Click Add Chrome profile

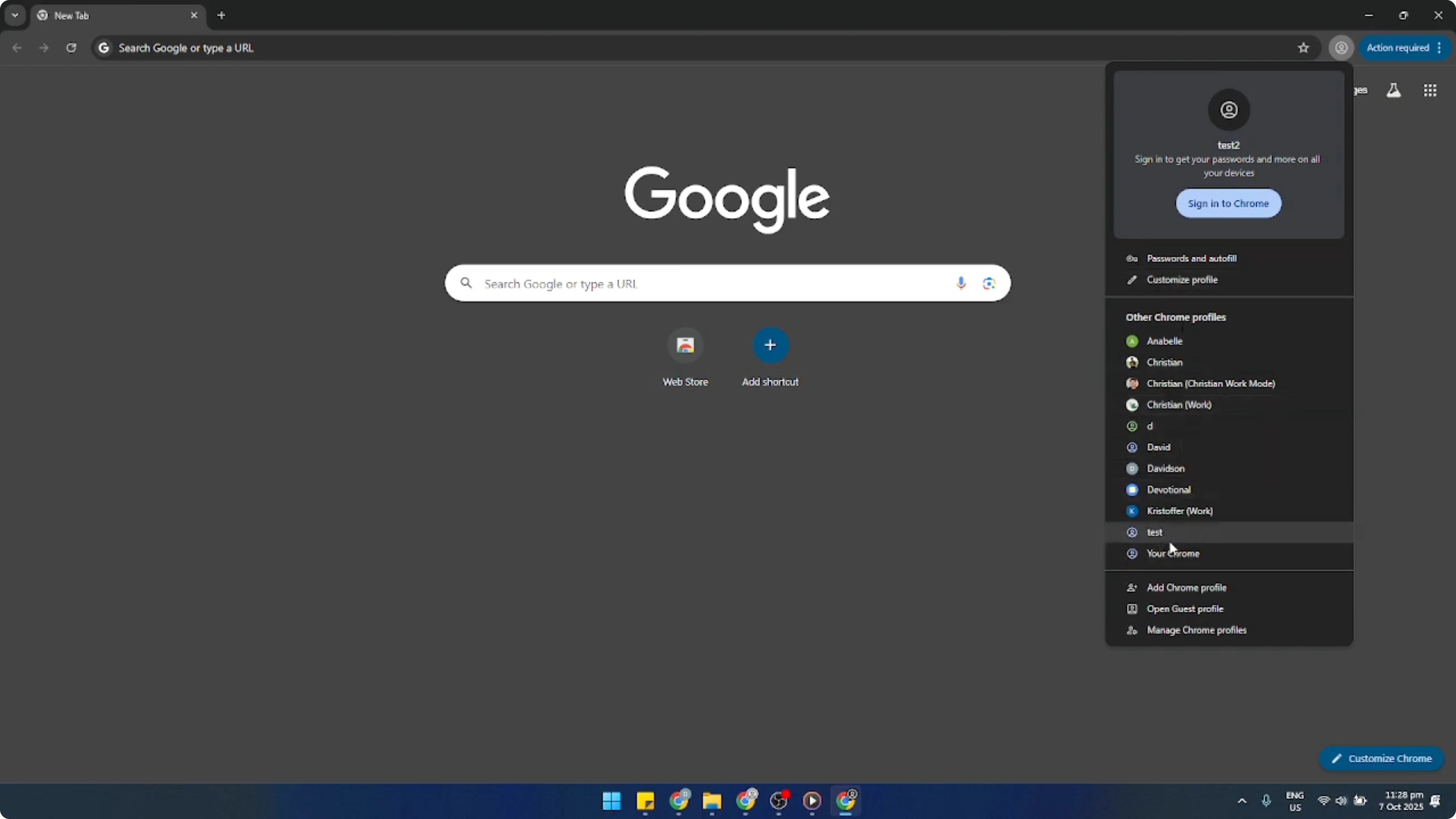pos(1187,587)
